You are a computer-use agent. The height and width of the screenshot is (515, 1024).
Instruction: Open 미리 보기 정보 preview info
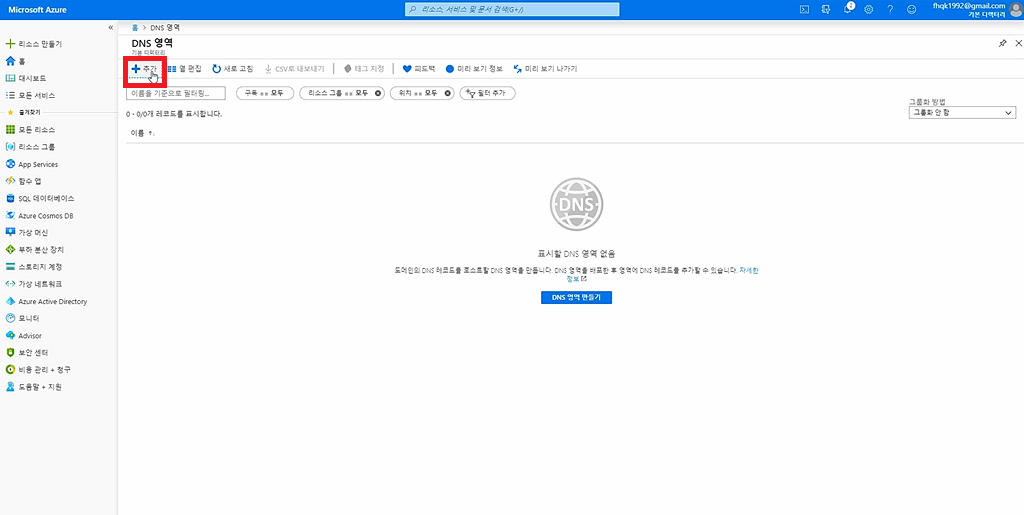pos(473,69)
